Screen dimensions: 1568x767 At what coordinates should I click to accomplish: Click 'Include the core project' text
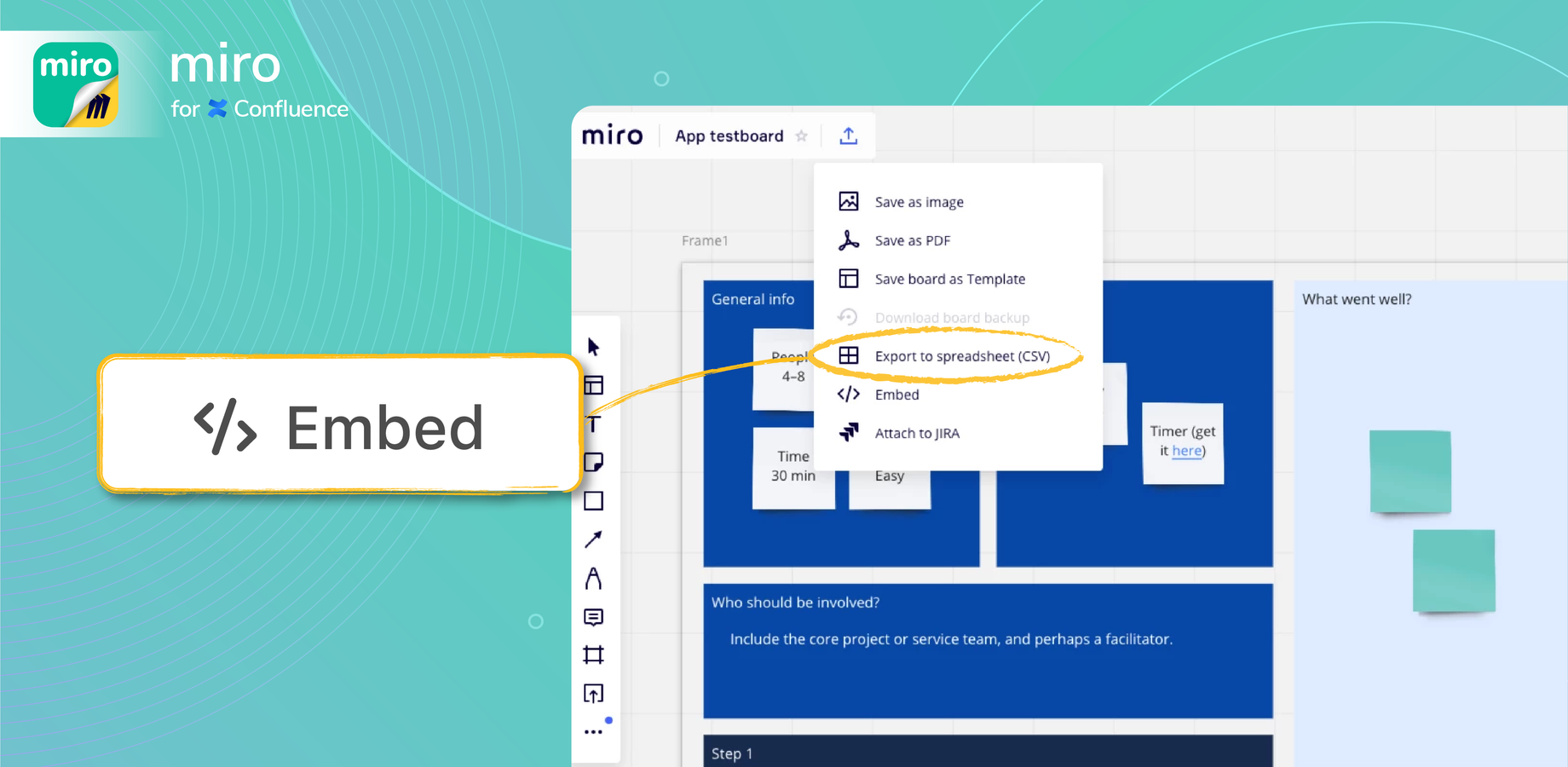coord(951,639)
